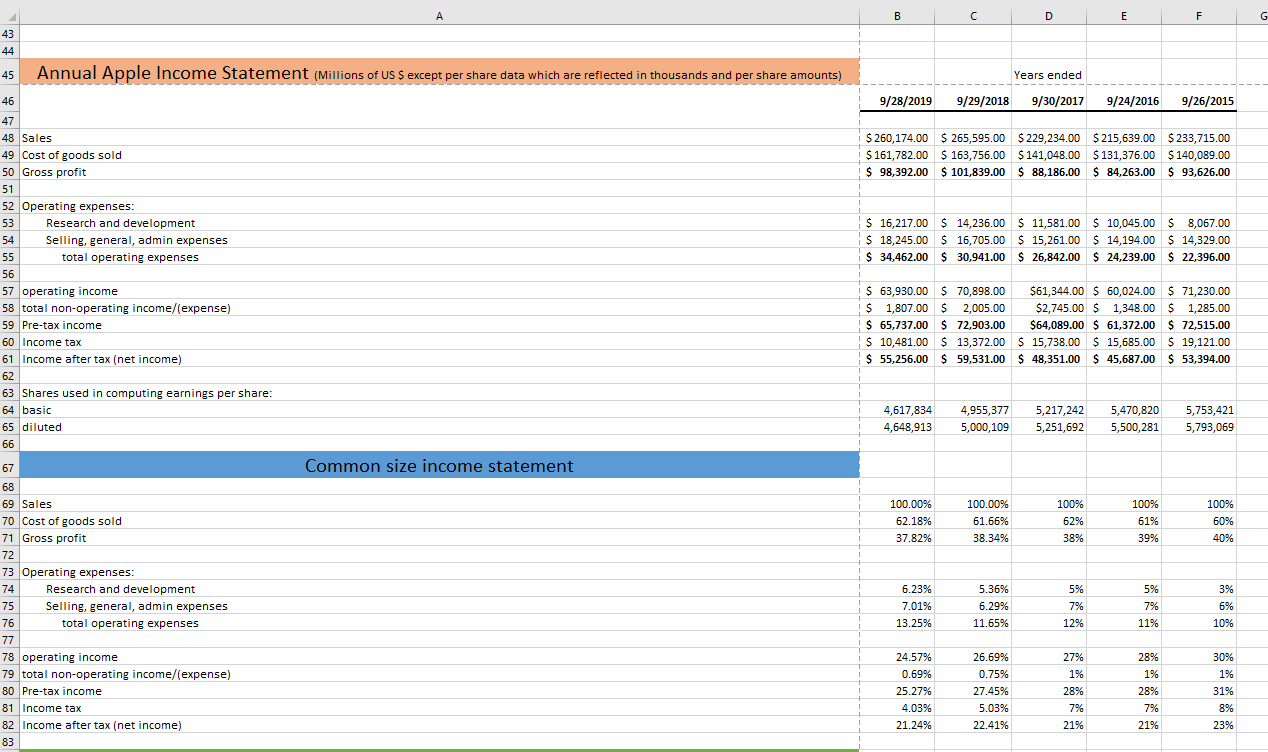The width and height of the screenshot is (1268, 752).
Task: Select column D header
Action: (1048, 15)
